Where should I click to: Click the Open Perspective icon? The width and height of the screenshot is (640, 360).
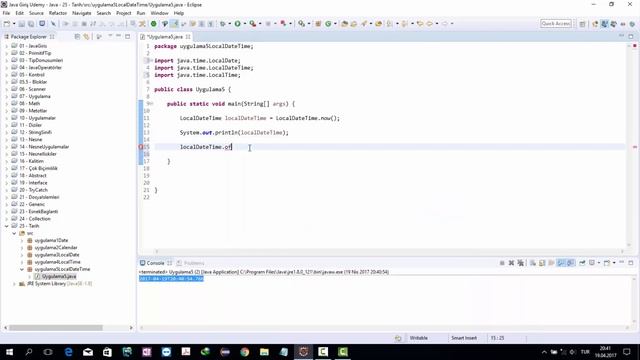point(582,24)
